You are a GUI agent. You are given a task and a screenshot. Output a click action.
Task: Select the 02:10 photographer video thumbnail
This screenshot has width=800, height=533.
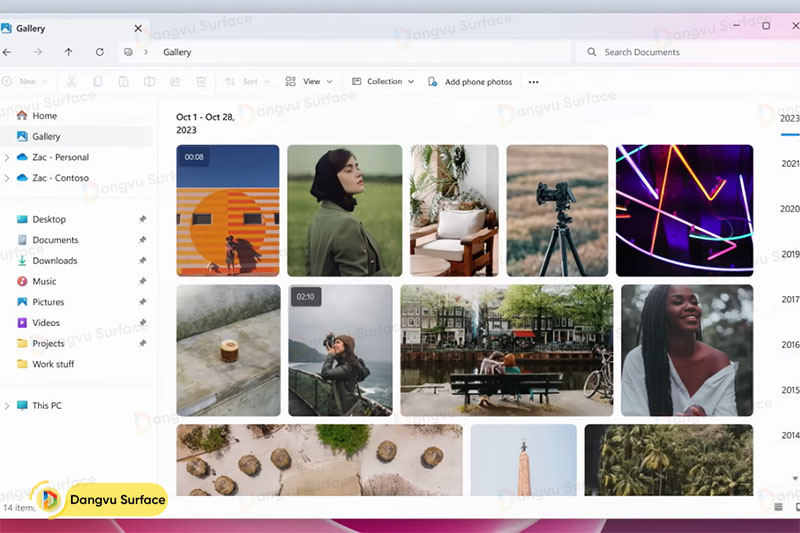pos(340,350)
